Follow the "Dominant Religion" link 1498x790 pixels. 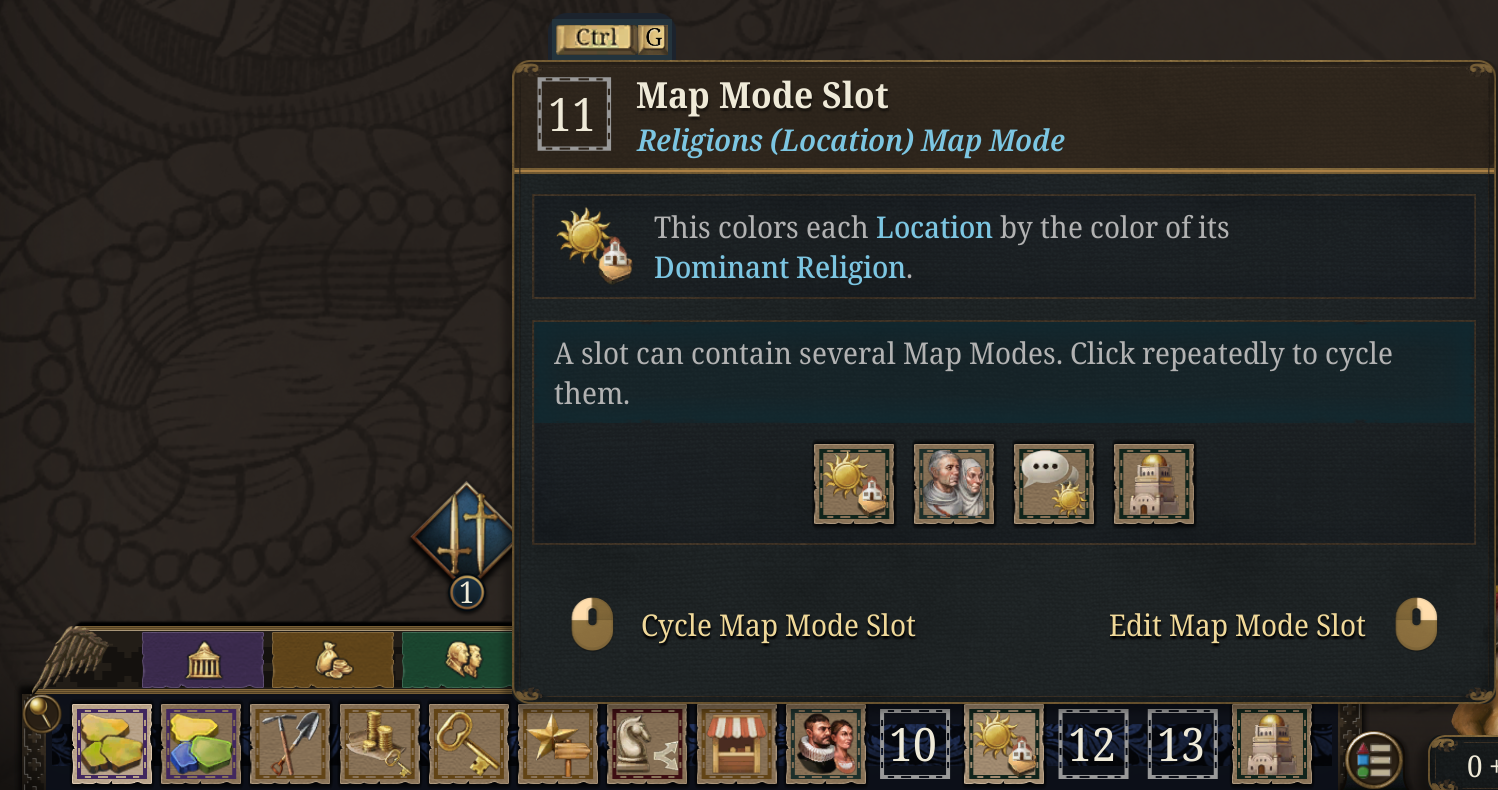pos(779,268)
